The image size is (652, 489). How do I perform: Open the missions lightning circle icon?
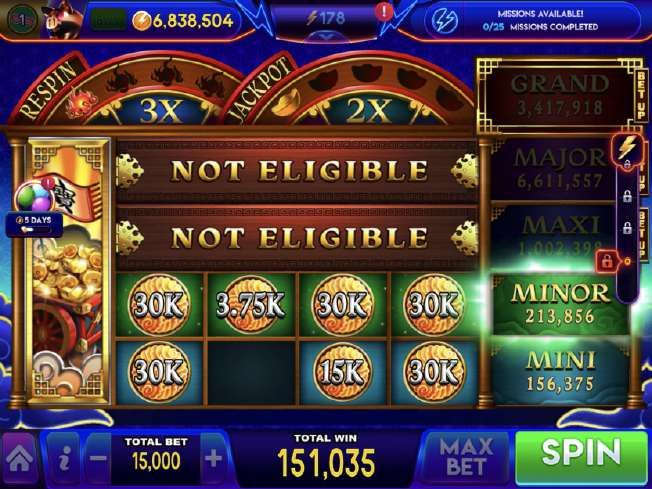coord(445,20)
